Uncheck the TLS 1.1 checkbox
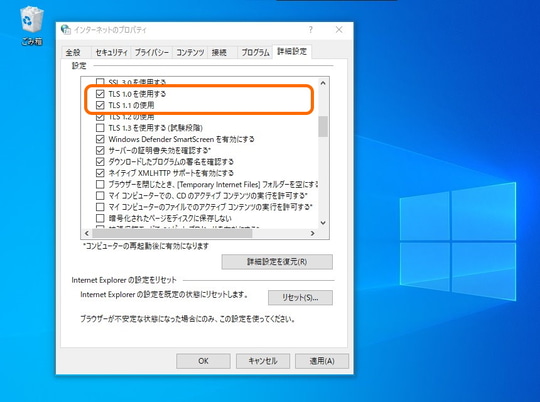 [100, 105]
